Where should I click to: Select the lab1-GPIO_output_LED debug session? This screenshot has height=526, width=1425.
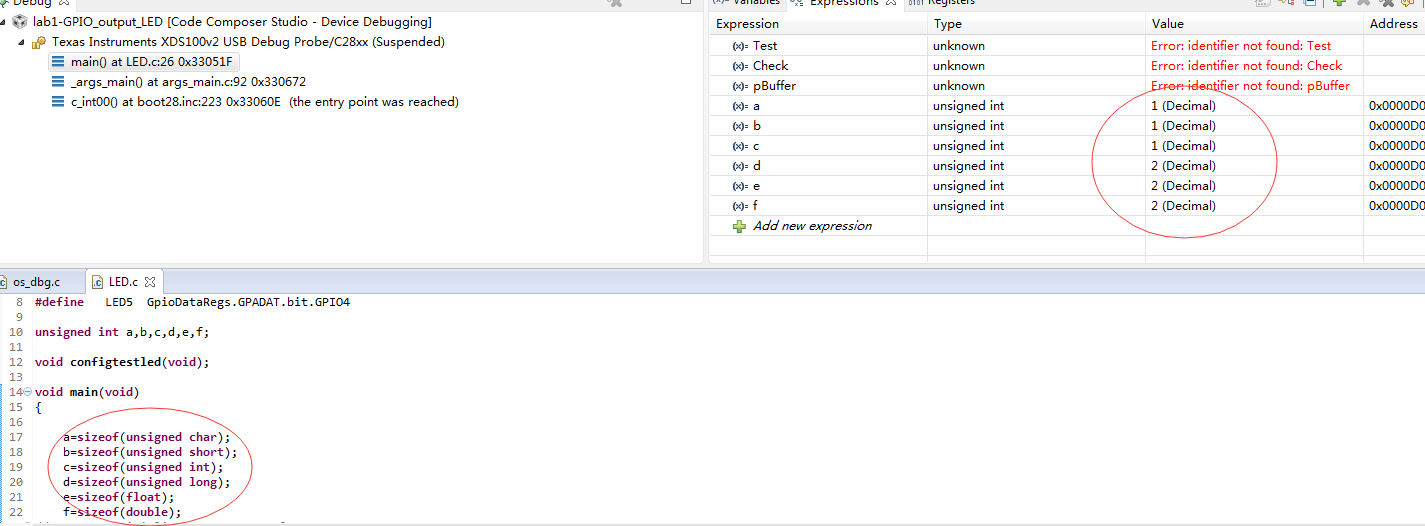click(232, 22)
